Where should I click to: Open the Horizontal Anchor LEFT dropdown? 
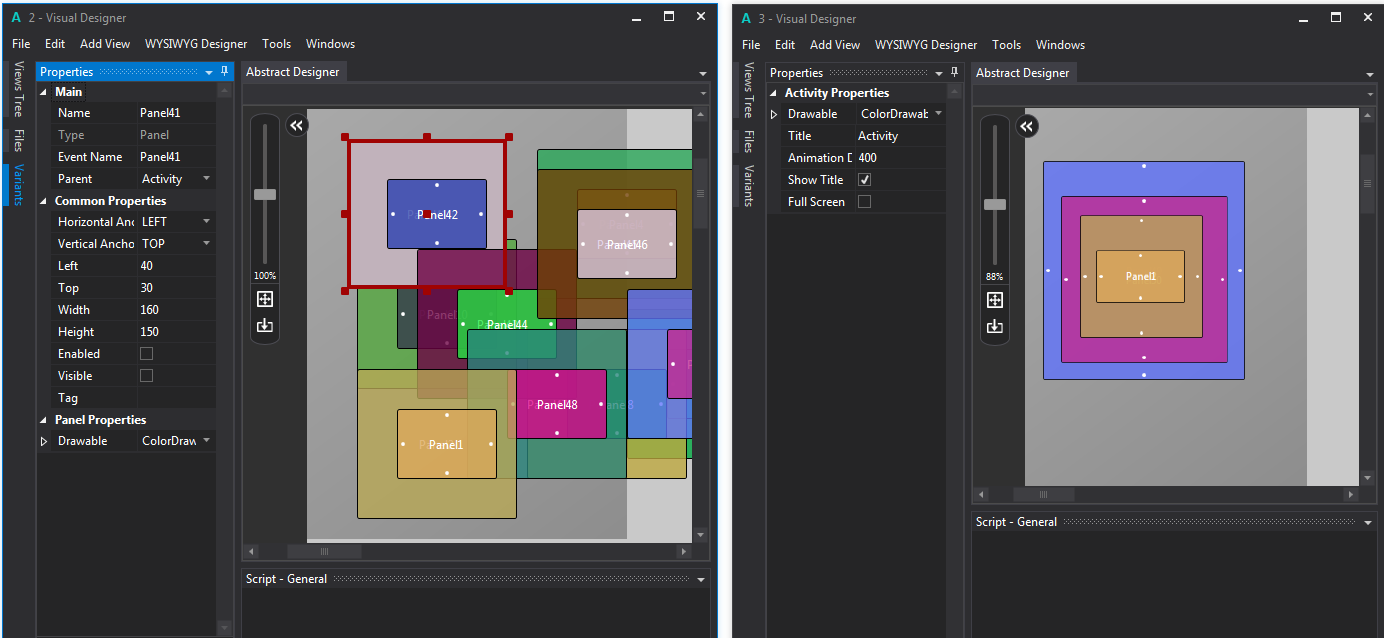[206, 222]
